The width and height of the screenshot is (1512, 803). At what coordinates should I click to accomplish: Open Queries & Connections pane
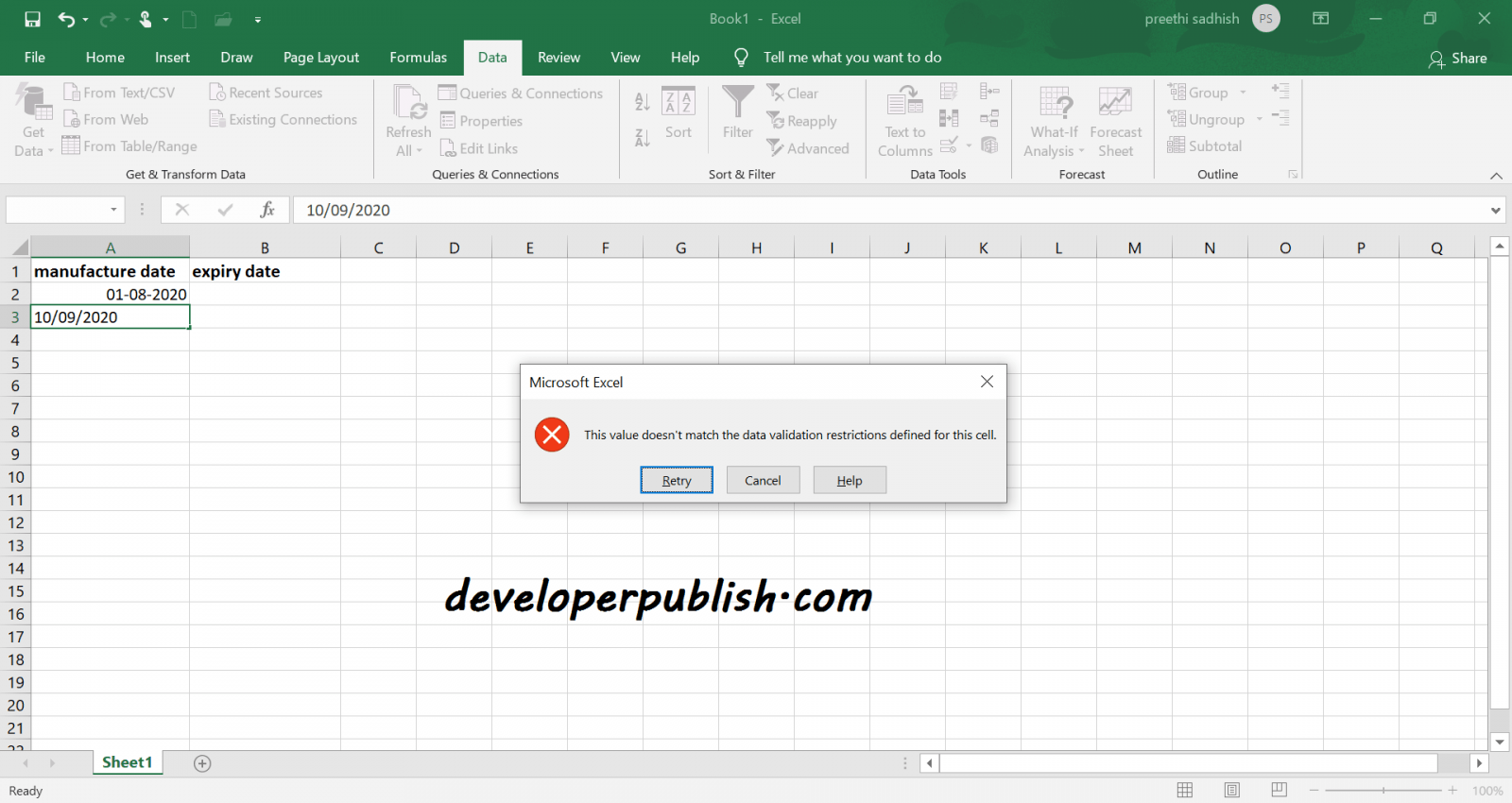pyautogui.click(x=521, y=93)
